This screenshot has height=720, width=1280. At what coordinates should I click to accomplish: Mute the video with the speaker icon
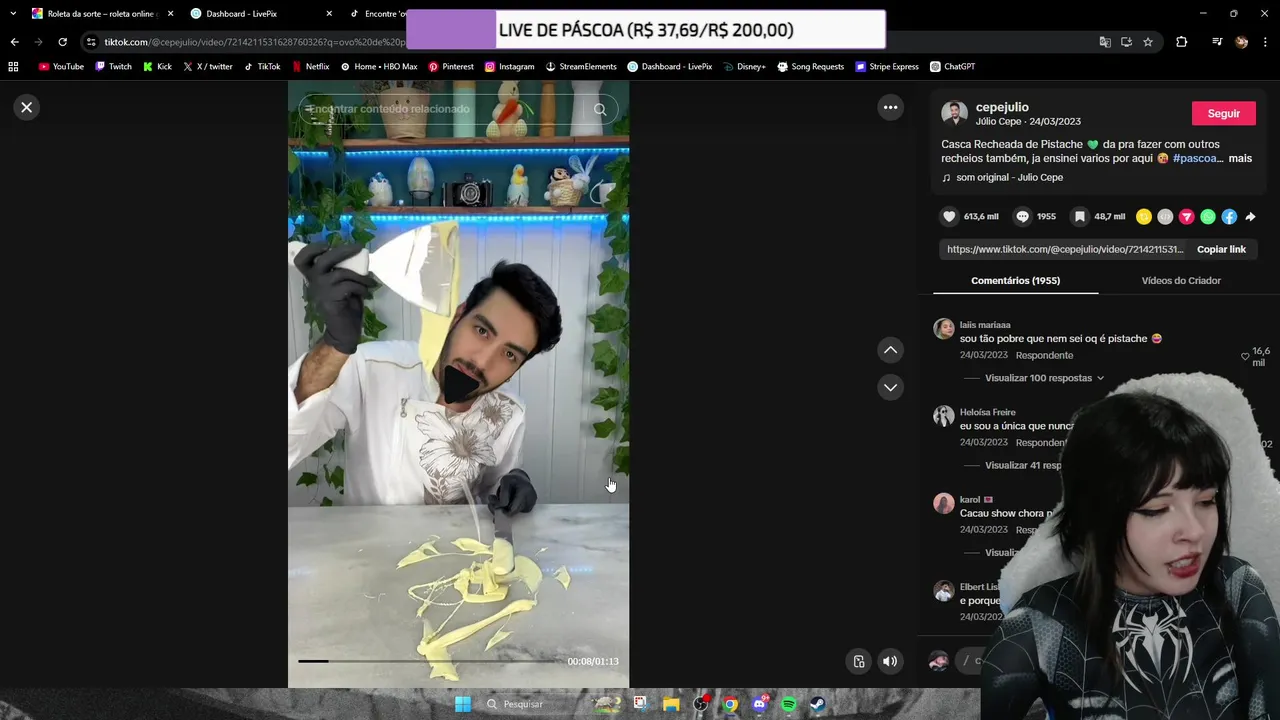click(x=890, y=661)
